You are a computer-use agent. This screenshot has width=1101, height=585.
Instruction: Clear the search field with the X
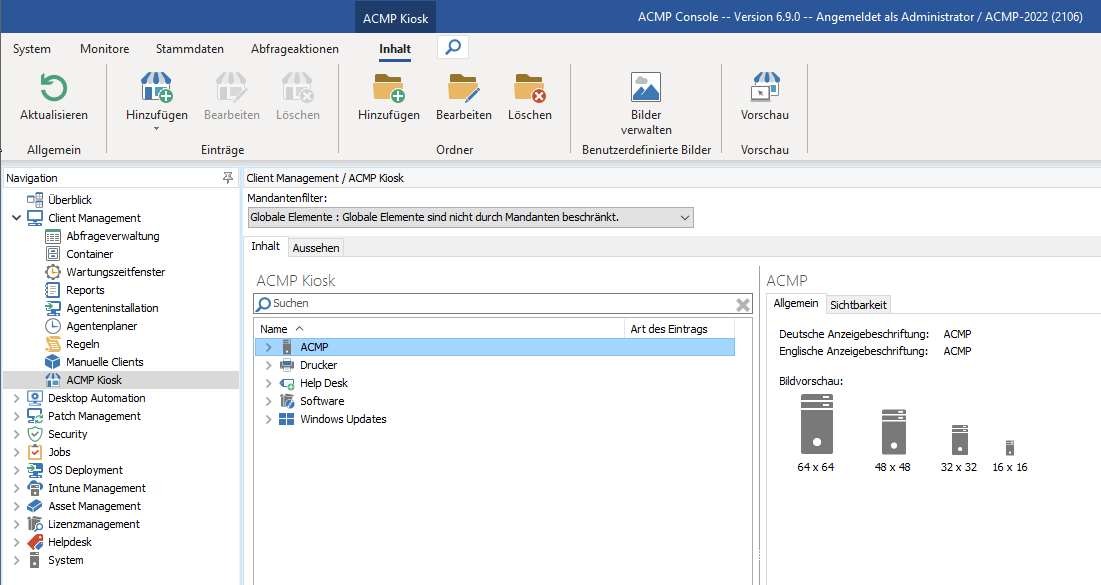coord(743,304)
